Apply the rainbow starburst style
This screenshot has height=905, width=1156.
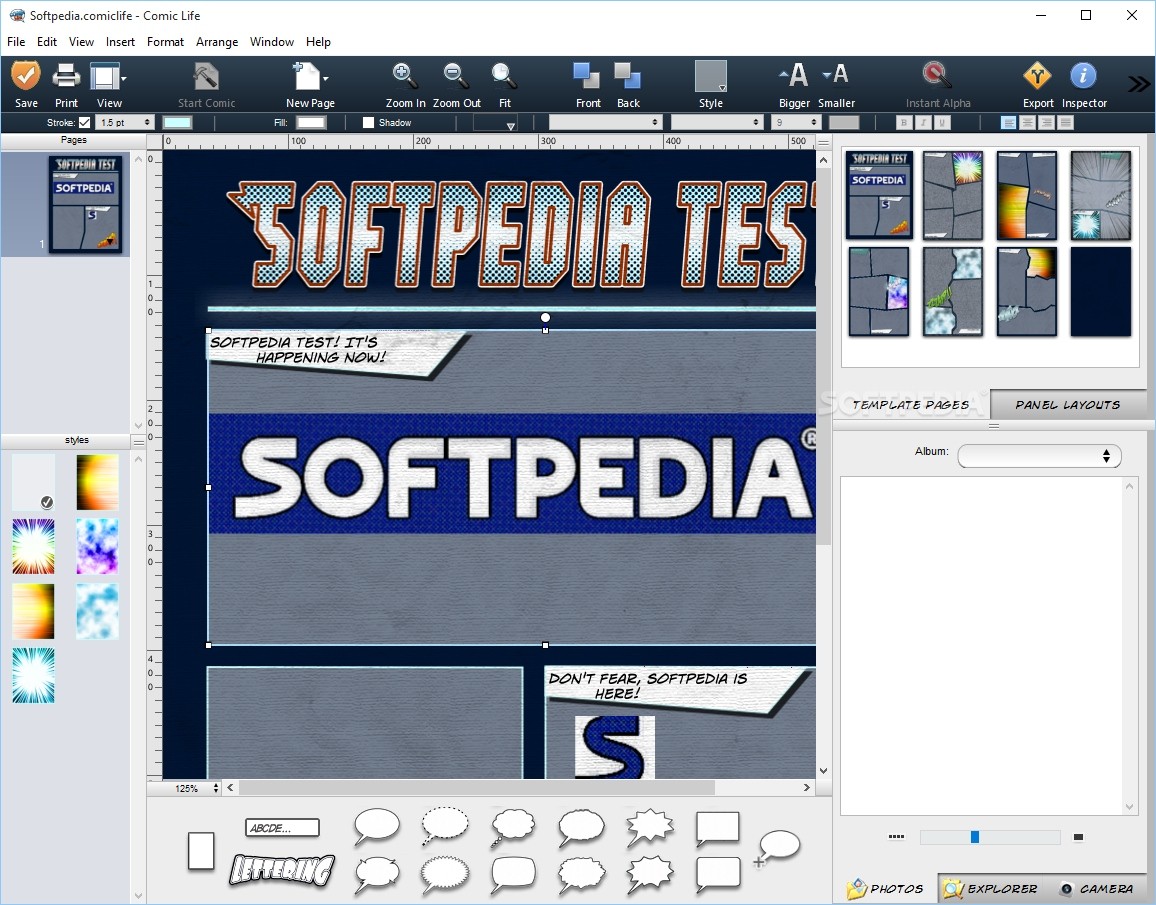33,546
